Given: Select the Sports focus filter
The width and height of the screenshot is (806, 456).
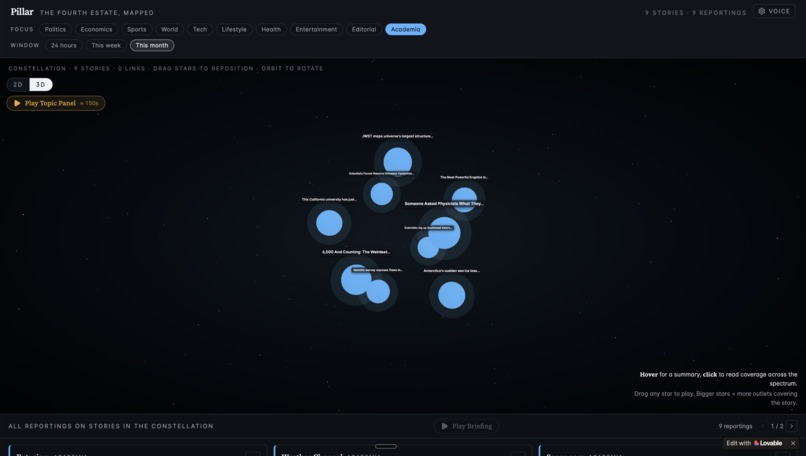Looking at the screenshot, I should (137, 29).
